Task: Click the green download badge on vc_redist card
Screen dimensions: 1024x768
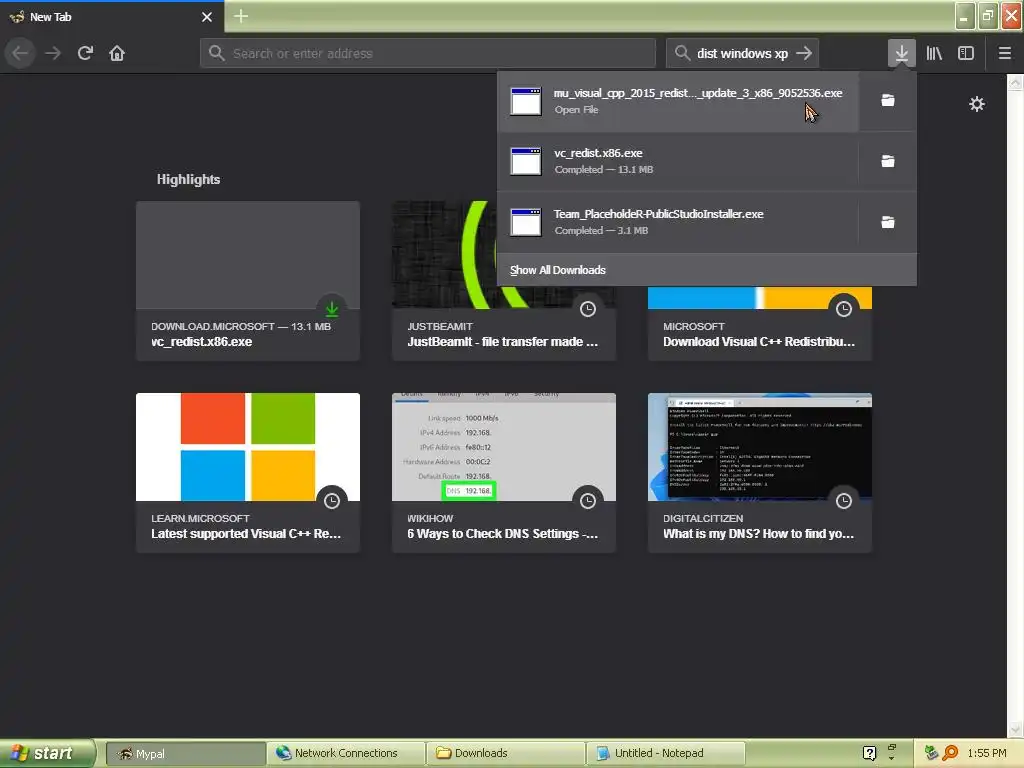Action: pos(332,308)
